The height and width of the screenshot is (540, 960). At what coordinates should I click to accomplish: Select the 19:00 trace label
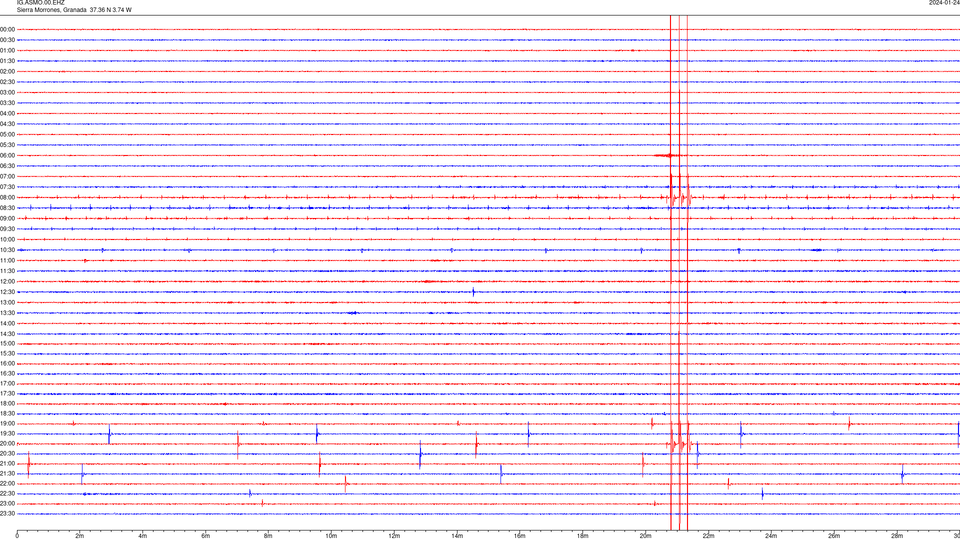[7, 424]
